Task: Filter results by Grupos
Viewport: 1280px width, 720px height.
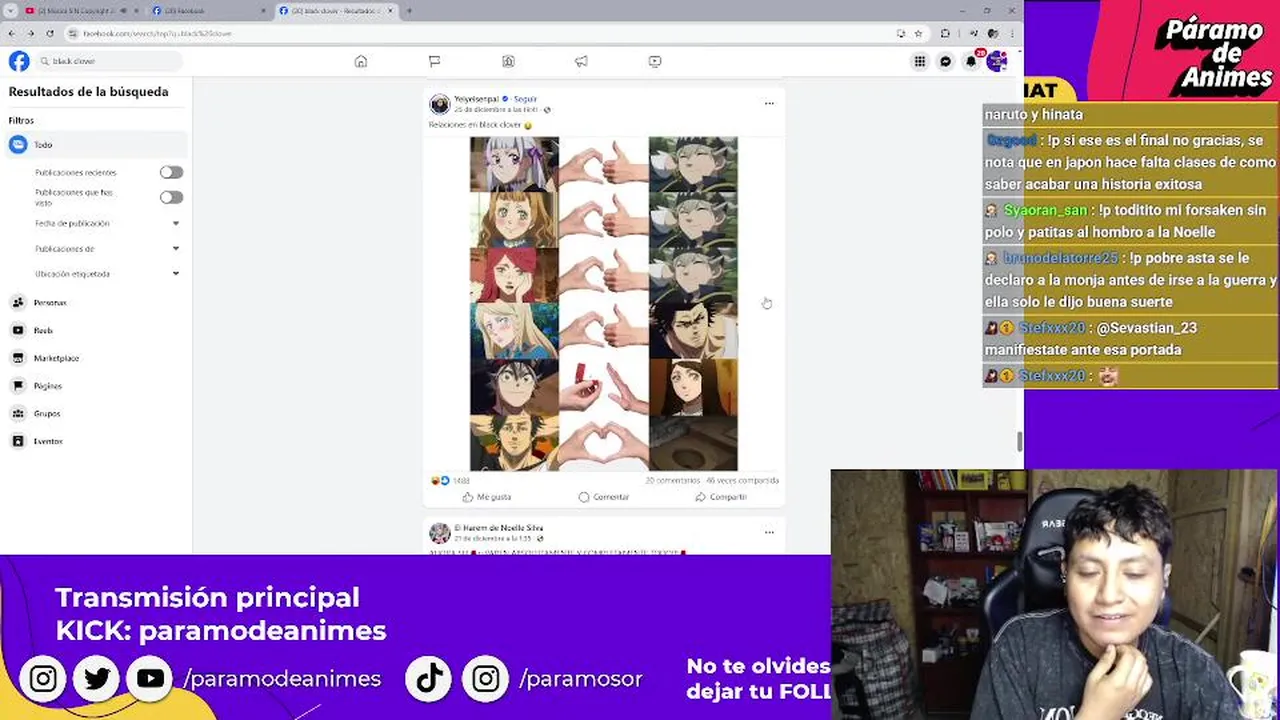Action: [96, 413]
